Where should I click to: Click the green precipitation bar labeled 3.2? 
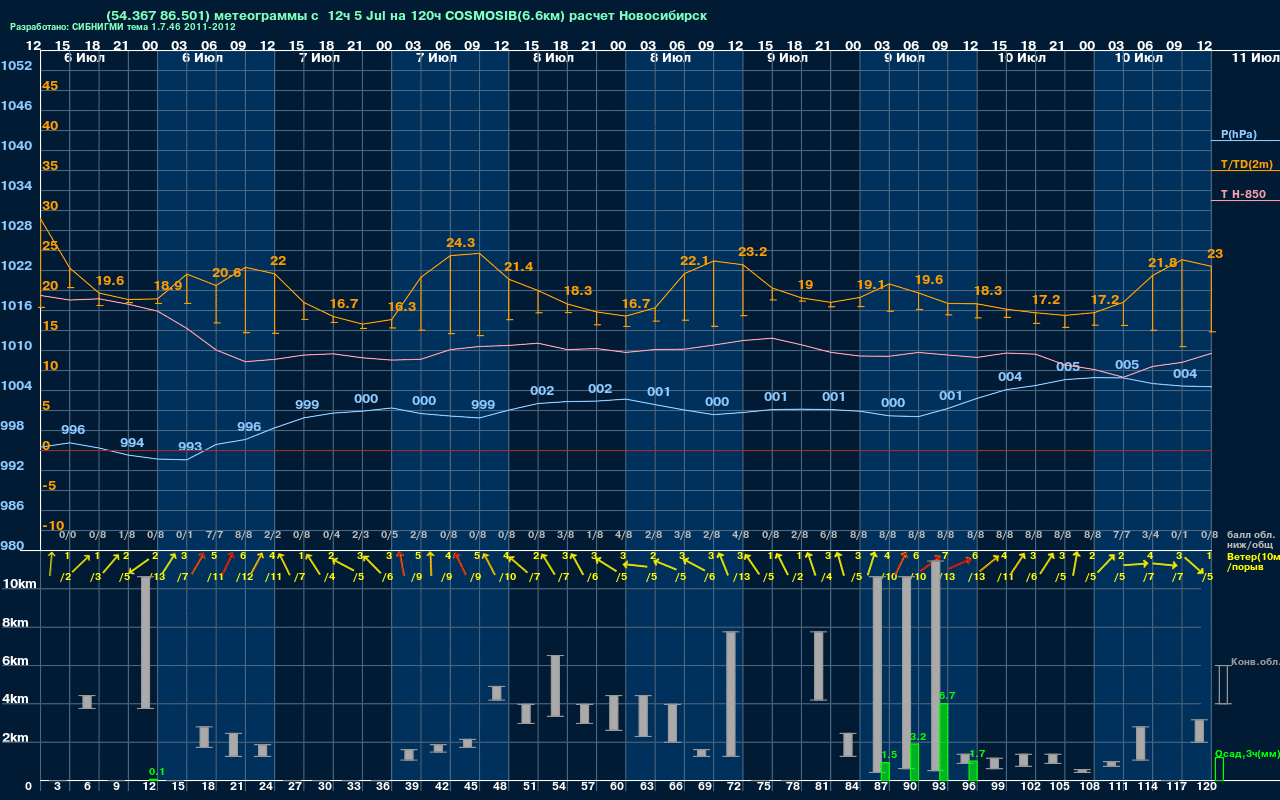tap(915, 762)
